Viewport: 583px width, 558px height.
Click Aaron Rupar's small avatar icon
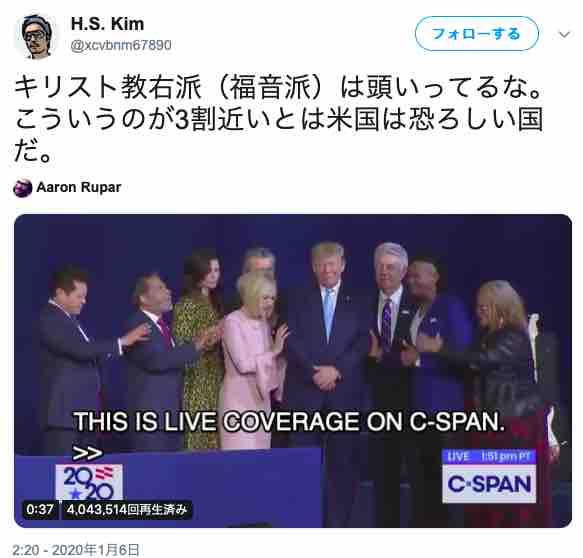click(23, 188)
